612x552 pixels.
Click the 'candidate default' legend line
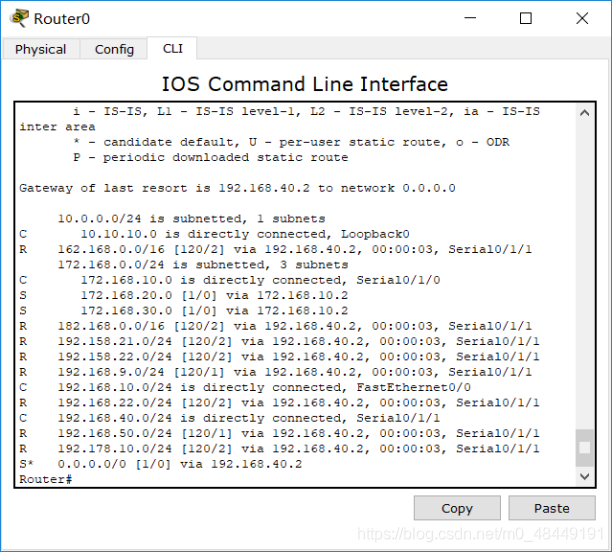click(291, 142)
